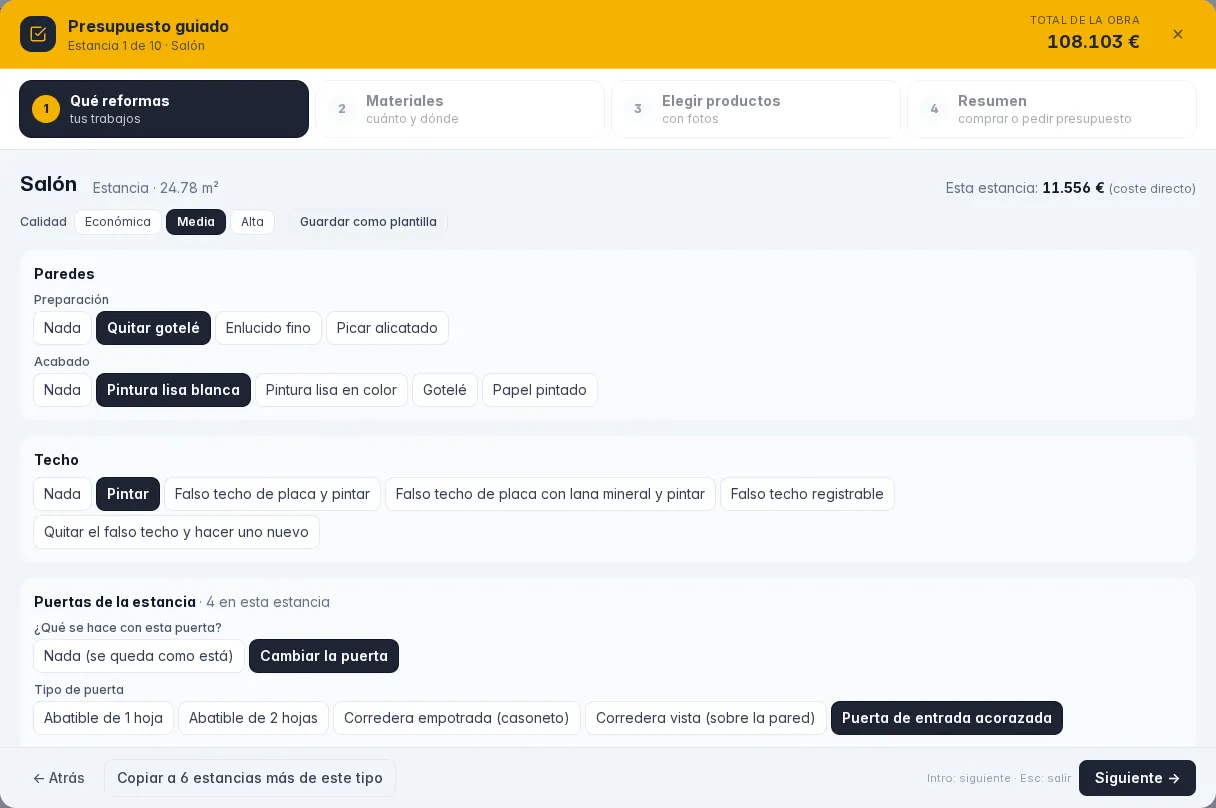The image size is (1216, 808).
Task: Jump to the Resumen step
Action: [x=1052, y=109]
